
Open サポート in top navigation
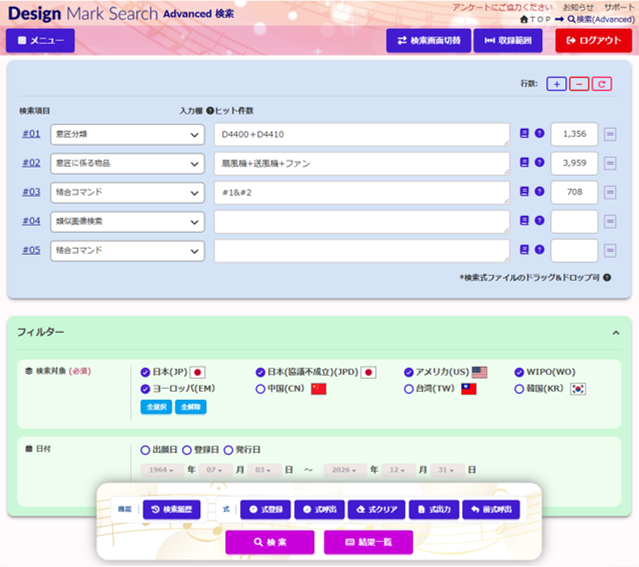click(x=619, y=8)
